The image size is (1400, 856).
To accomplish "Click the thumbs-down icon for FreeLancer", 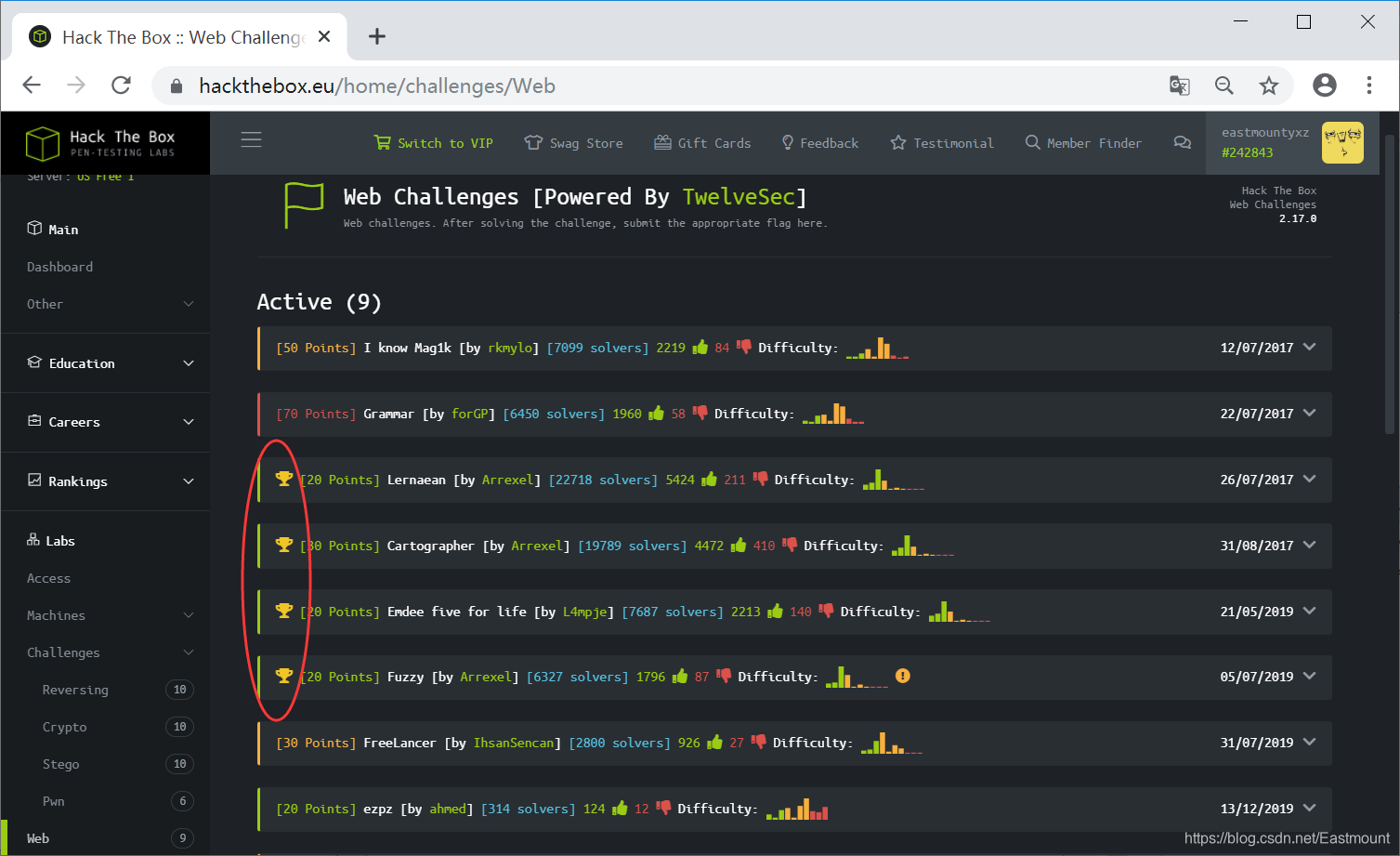I will [759, 742].
